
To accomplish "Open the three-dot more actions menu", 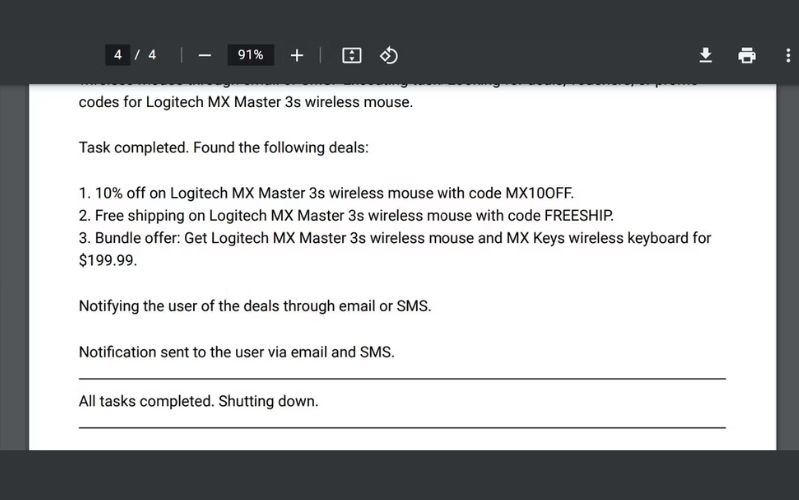I will 788,55.
